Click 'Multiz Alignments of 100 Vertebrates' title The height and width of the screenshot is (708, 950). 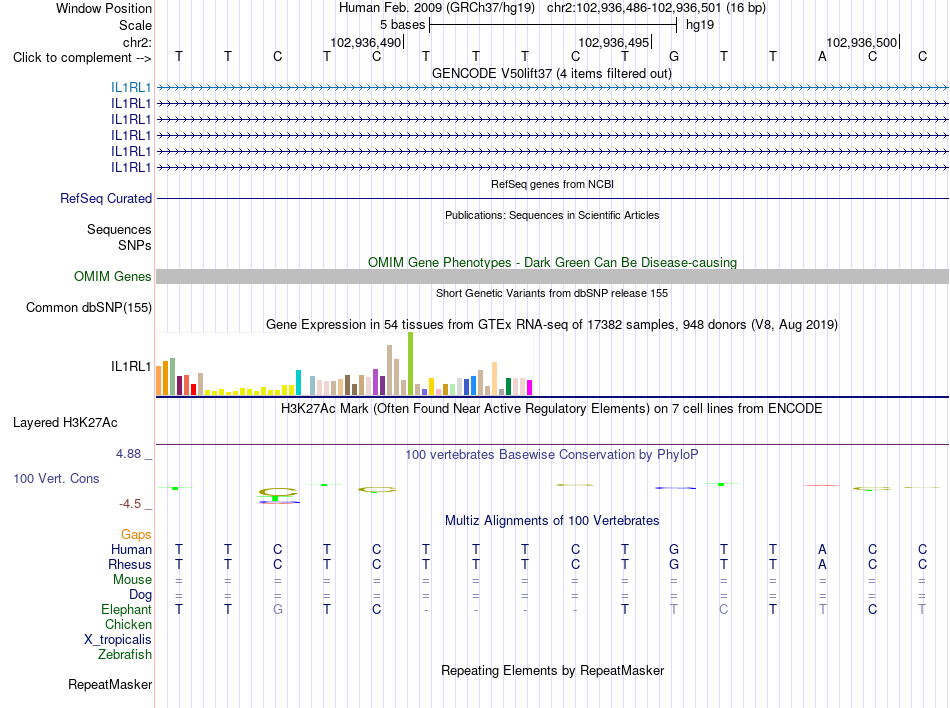552,520
